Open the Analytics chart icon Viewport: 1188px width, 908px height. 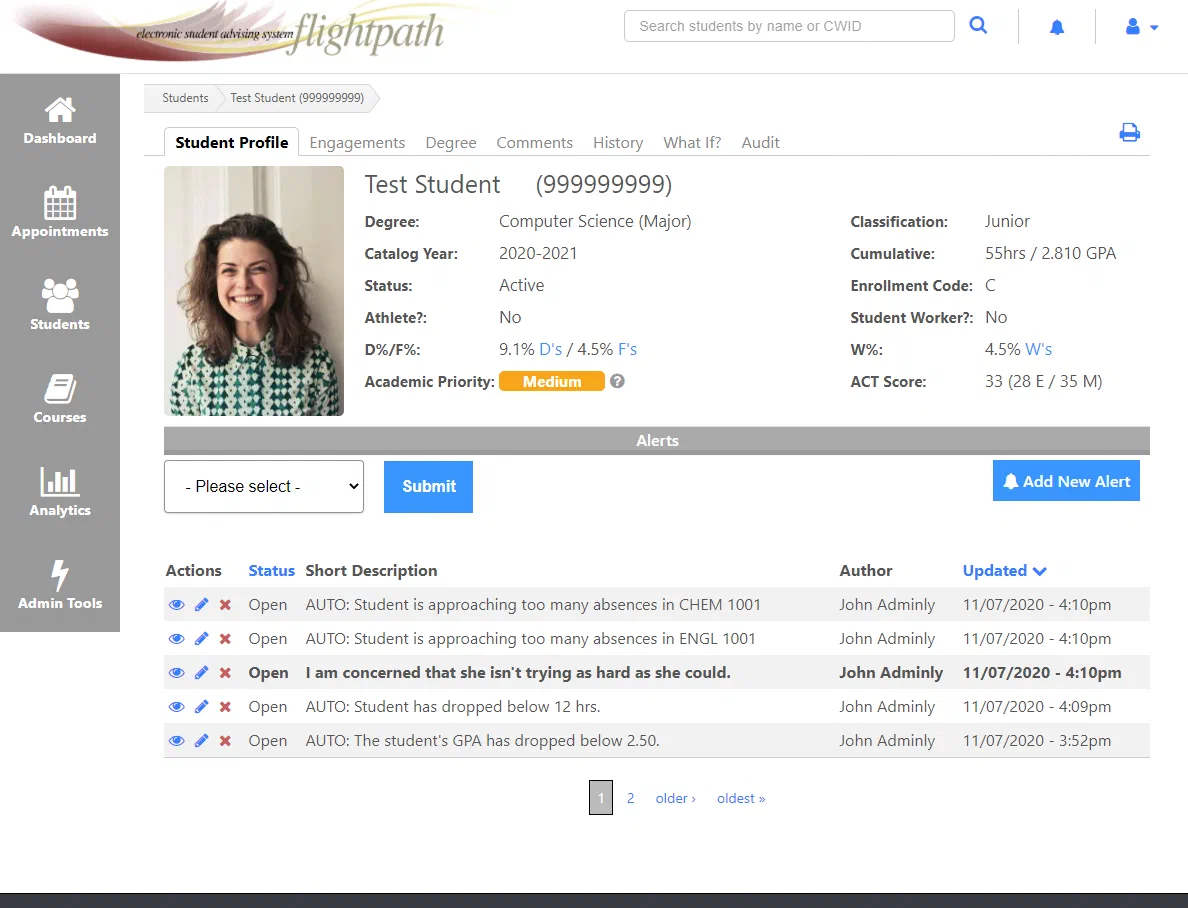[60, 481]
